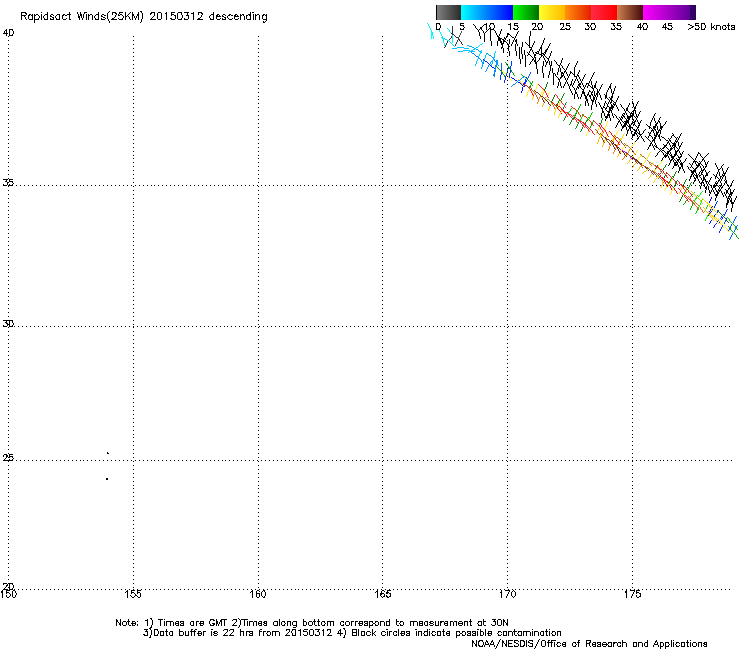Viewport: 740px width, 650px height.
Task: Click the black dot above the 25 latitude line
Action: tap(108, 453)
